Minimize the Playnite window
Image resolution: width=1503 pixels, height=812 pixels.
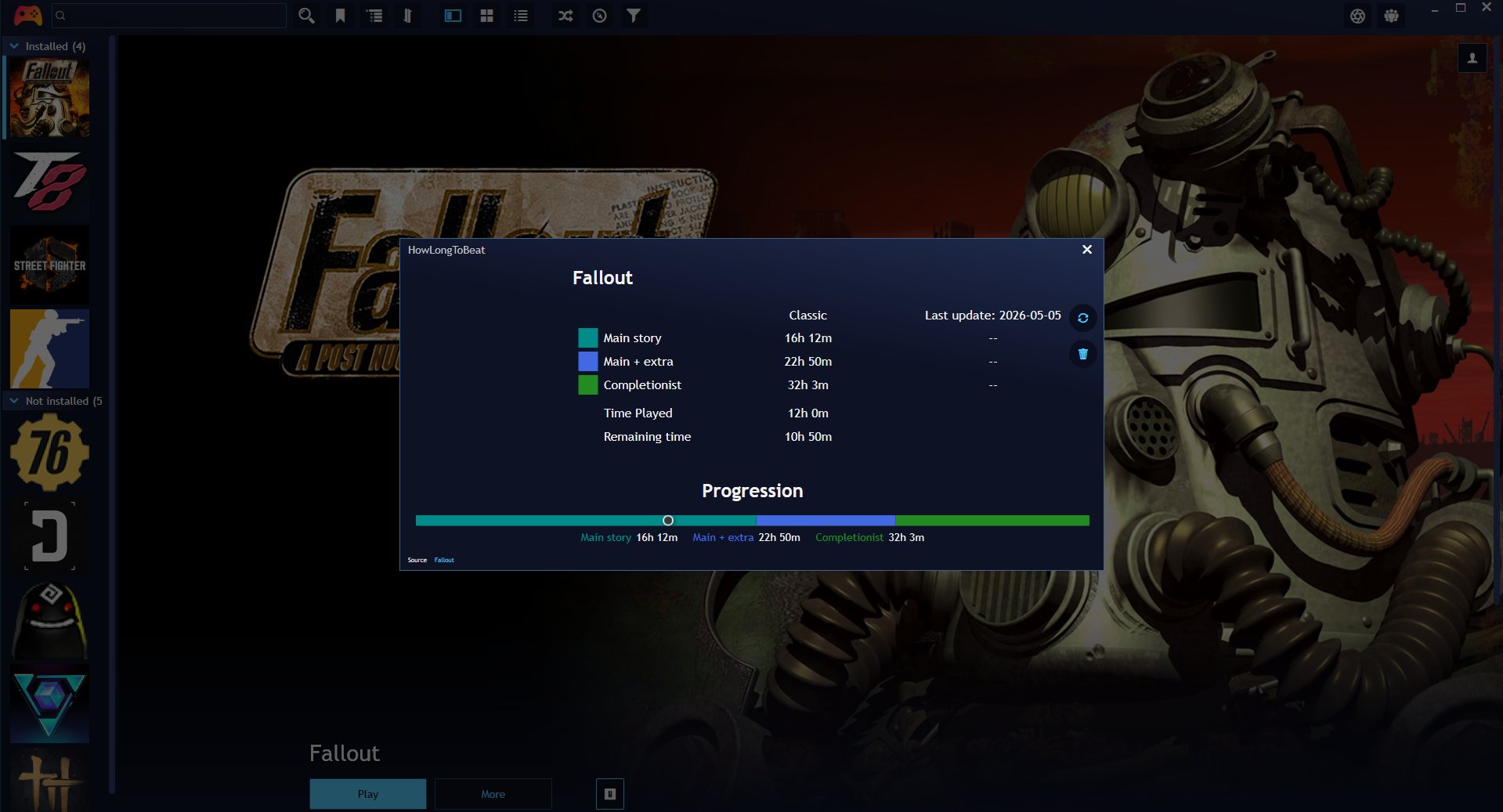click(x=1435, y=9)
